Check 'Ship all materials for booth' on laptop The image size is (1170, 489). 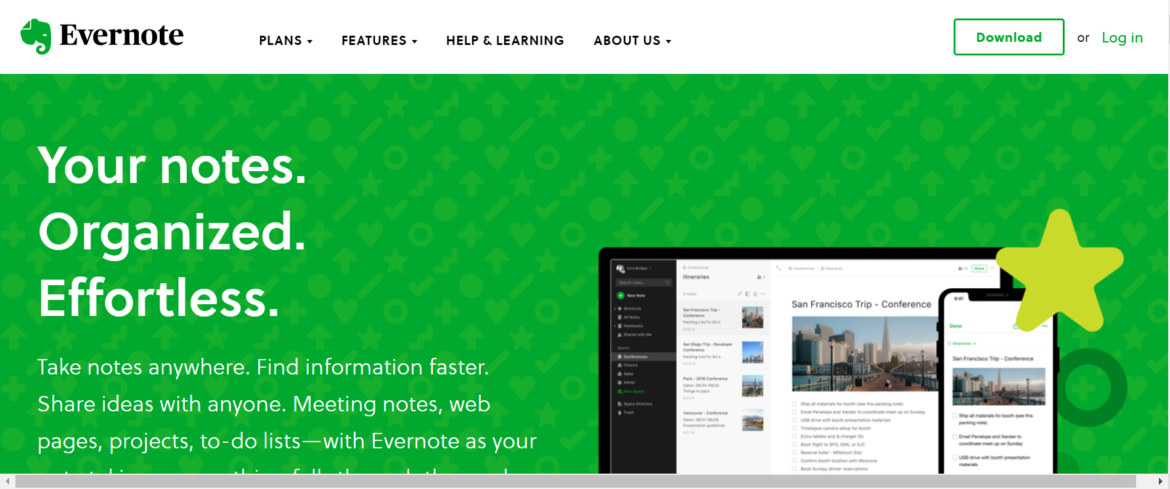[794, 404]
